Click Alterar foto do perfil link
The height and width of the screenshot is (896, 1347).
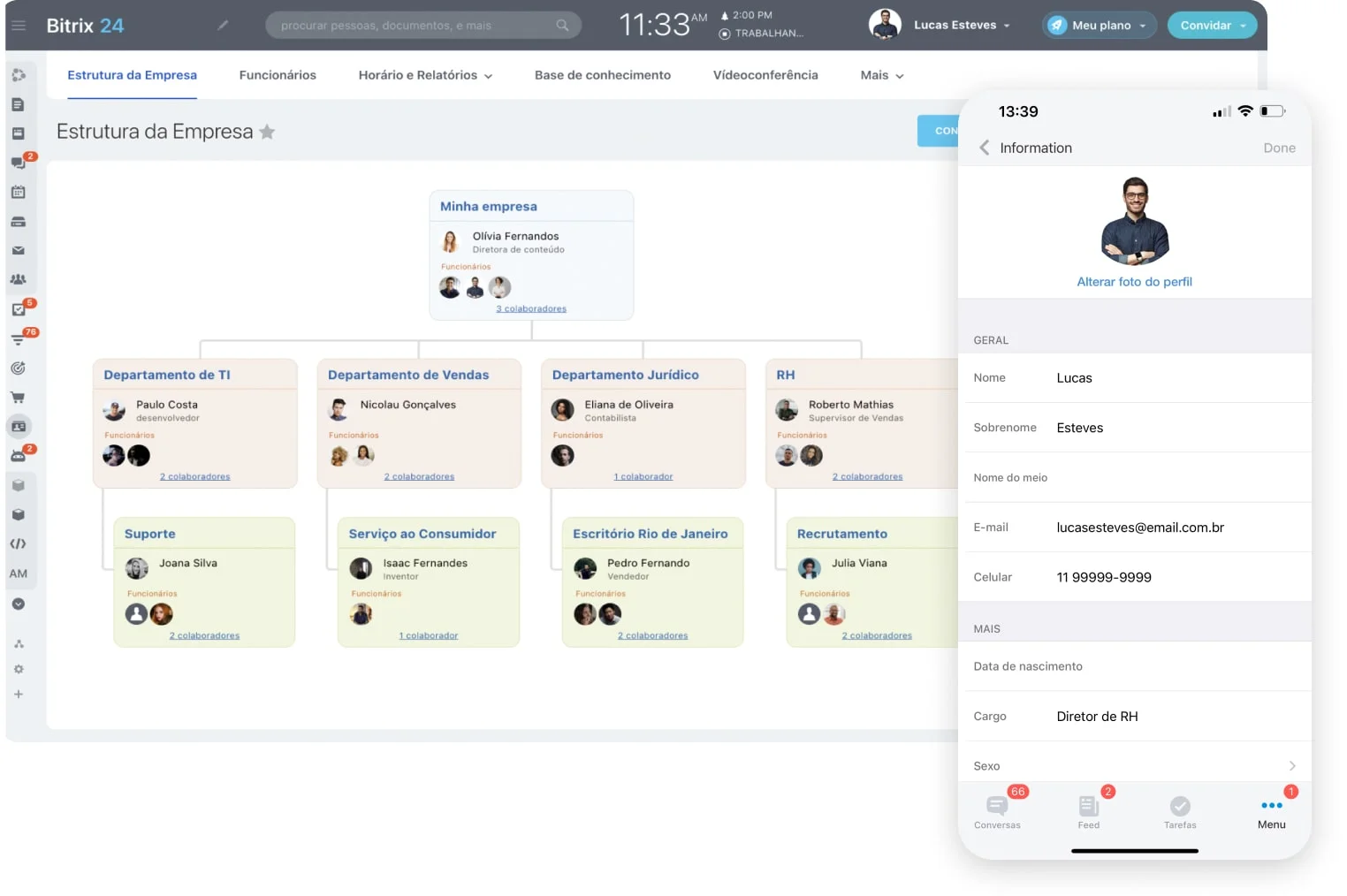tap(1134, 282)
